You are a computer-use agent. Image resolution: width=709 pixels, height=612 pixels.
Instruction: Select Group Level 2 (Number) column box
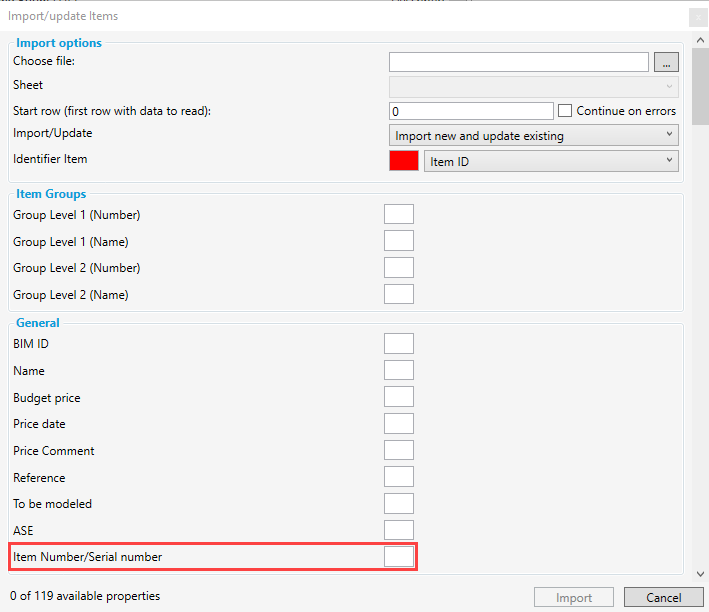(x=399, y=267)
